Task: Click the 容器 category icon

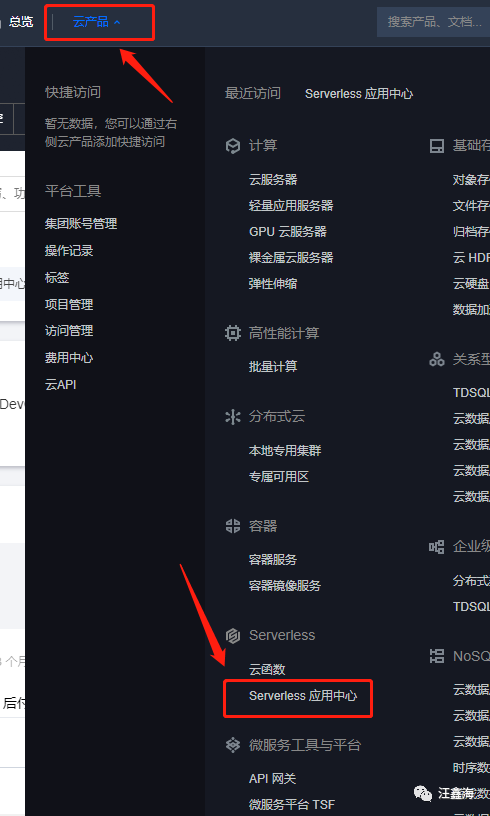Action: [x=233, y=526]
